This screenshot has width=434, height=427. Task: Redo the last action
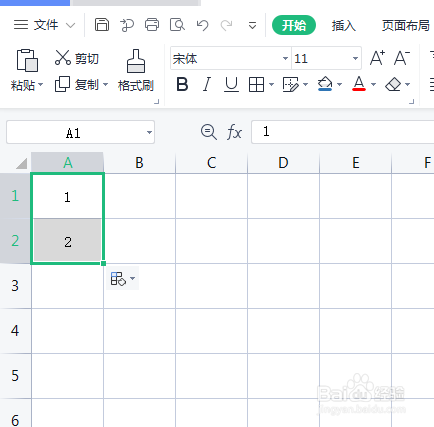227,25
